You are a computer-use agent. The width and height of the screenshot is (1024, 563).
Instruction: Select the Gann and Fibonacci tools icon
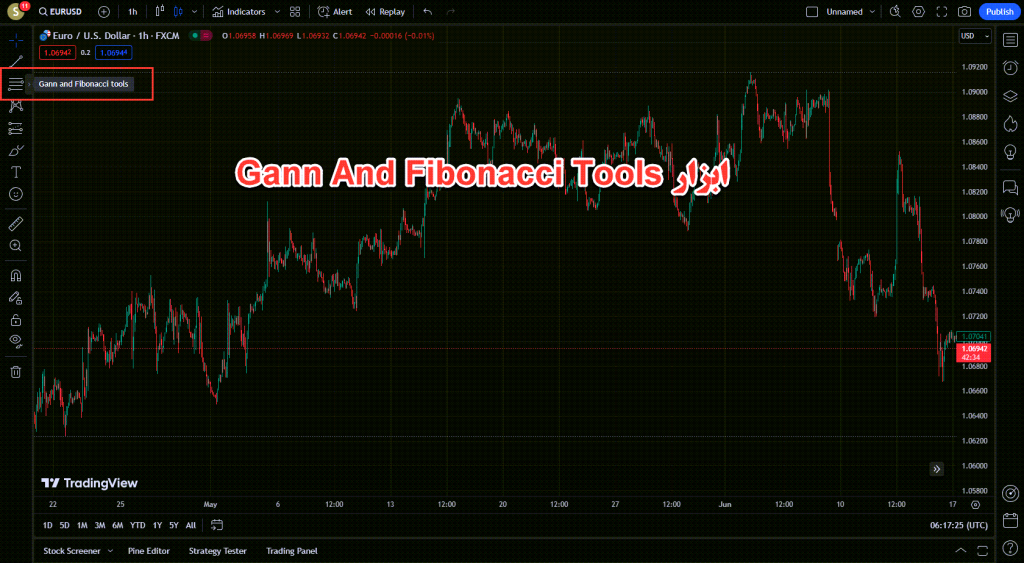click(x=16, y=84)
